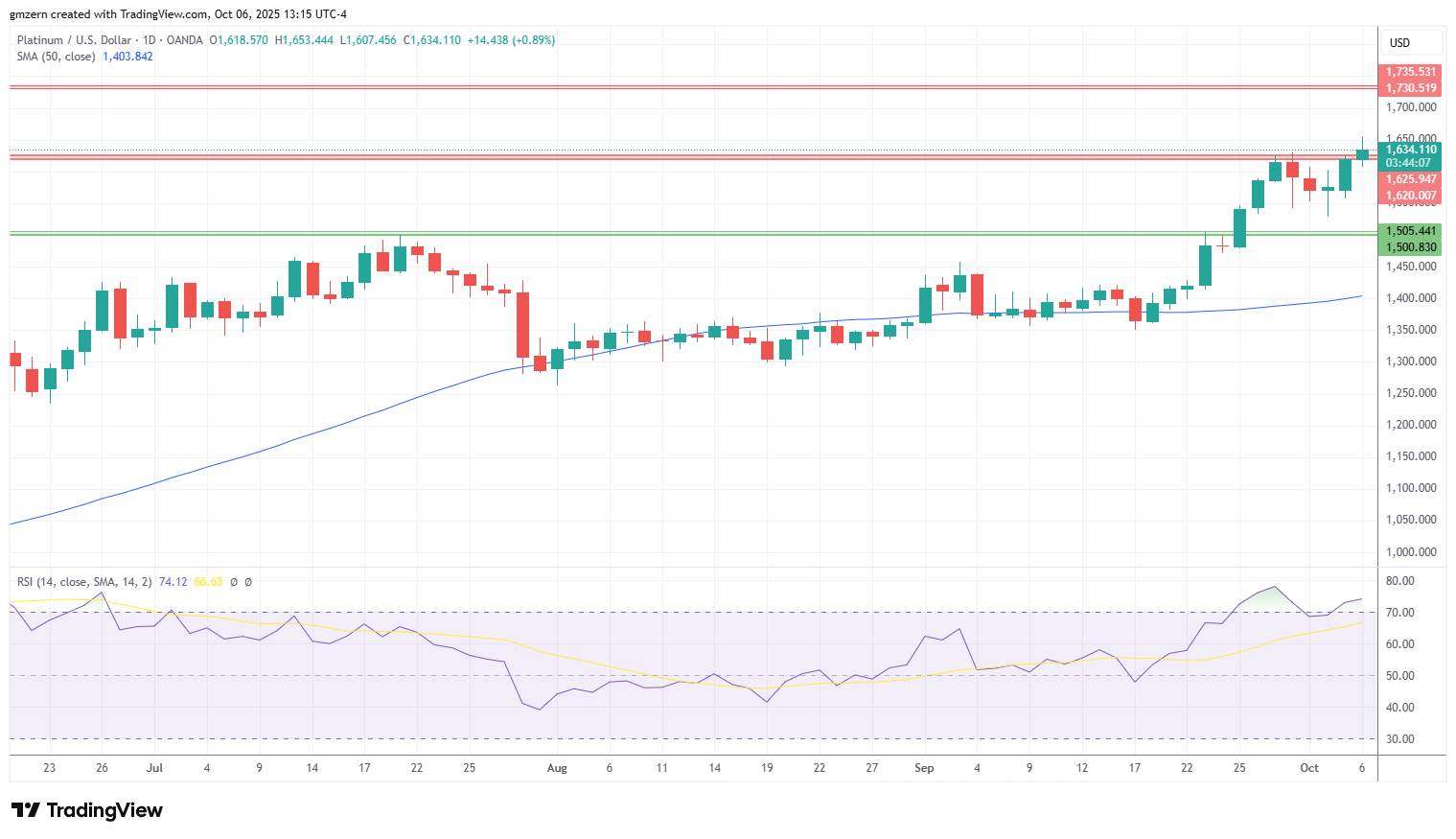Select the Platinum / U.S. Dollar symbol title
The height and width of the screenshot is (839, 1456).
point(74,40)
